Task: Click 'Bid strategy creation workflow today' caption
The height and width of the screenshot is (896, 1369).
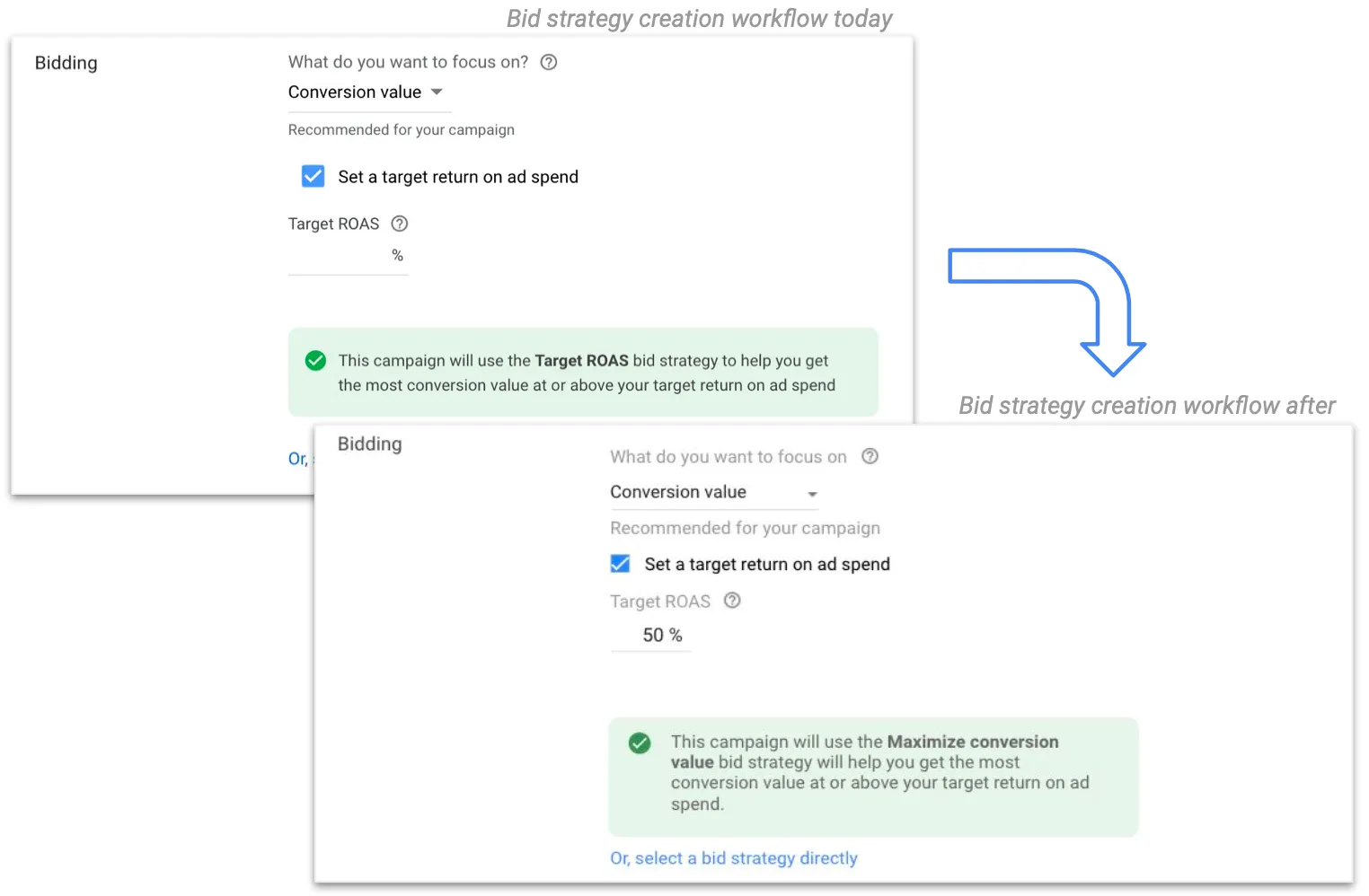Action: (699, 19)
